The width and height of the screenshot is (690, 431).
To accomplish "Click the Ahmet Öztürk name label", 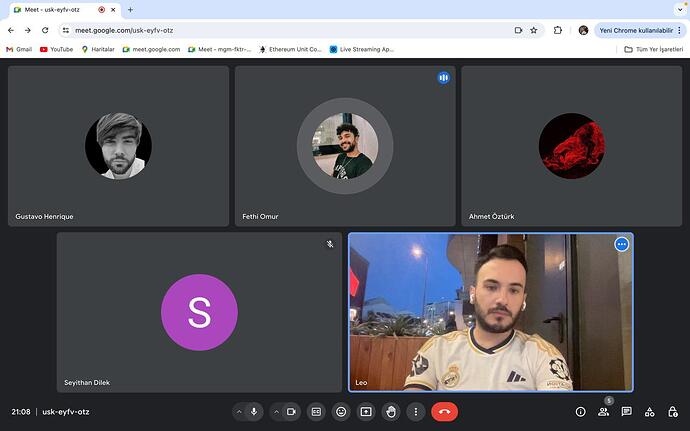I will coord(492,217).
